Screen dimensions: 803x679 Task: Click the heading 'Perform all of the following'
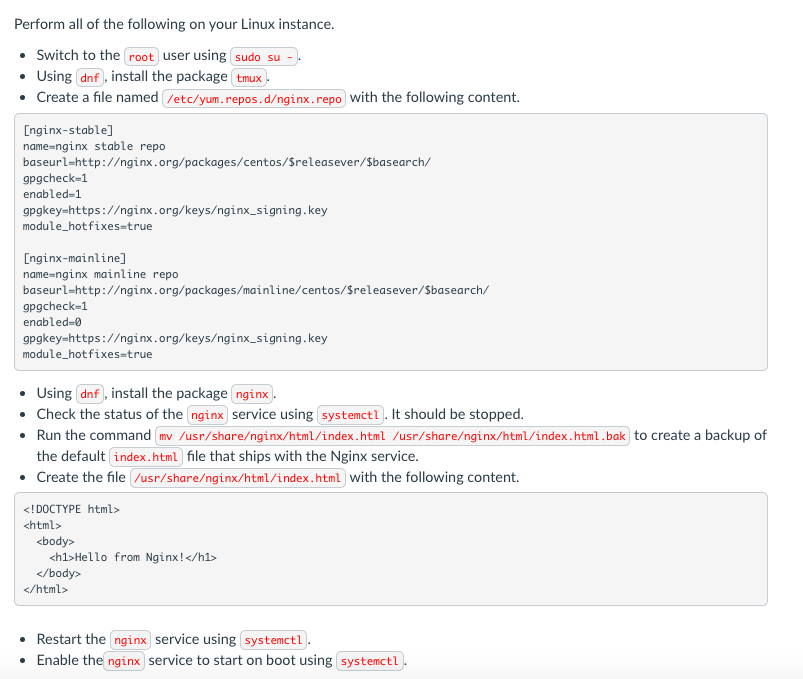point(174,25)
